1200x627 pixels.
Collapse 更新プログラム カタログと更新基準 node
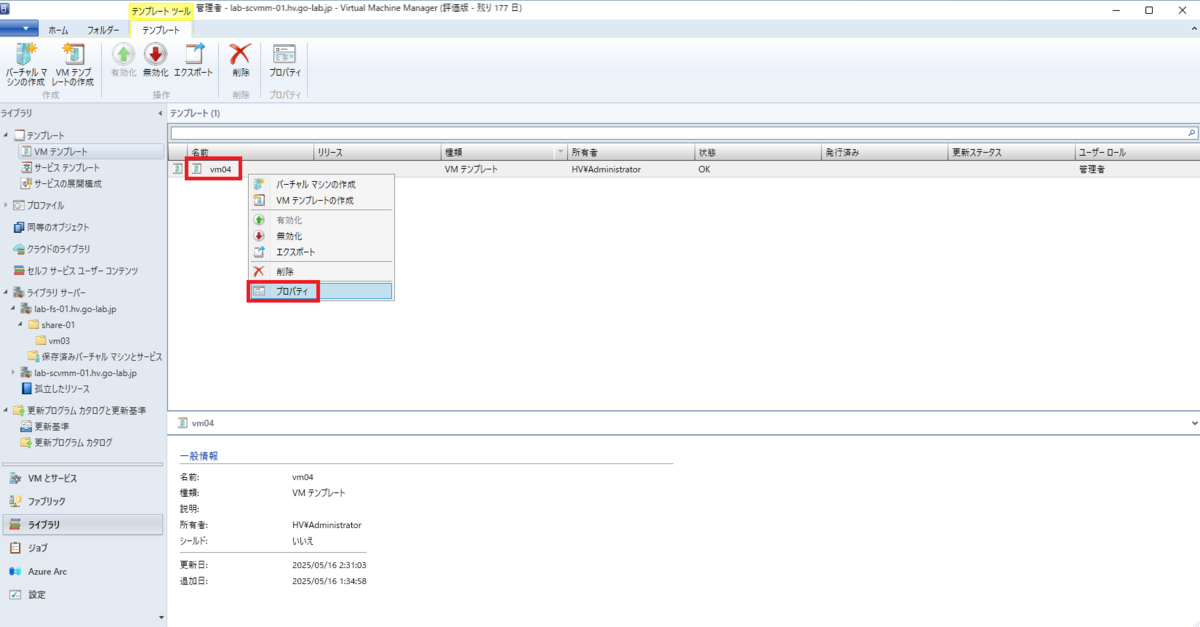click(x=6, y=410)
